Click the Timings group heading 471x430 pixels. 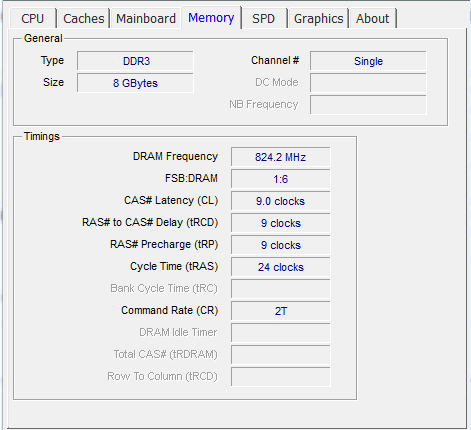pyautogui.click(x=42, y=136)
